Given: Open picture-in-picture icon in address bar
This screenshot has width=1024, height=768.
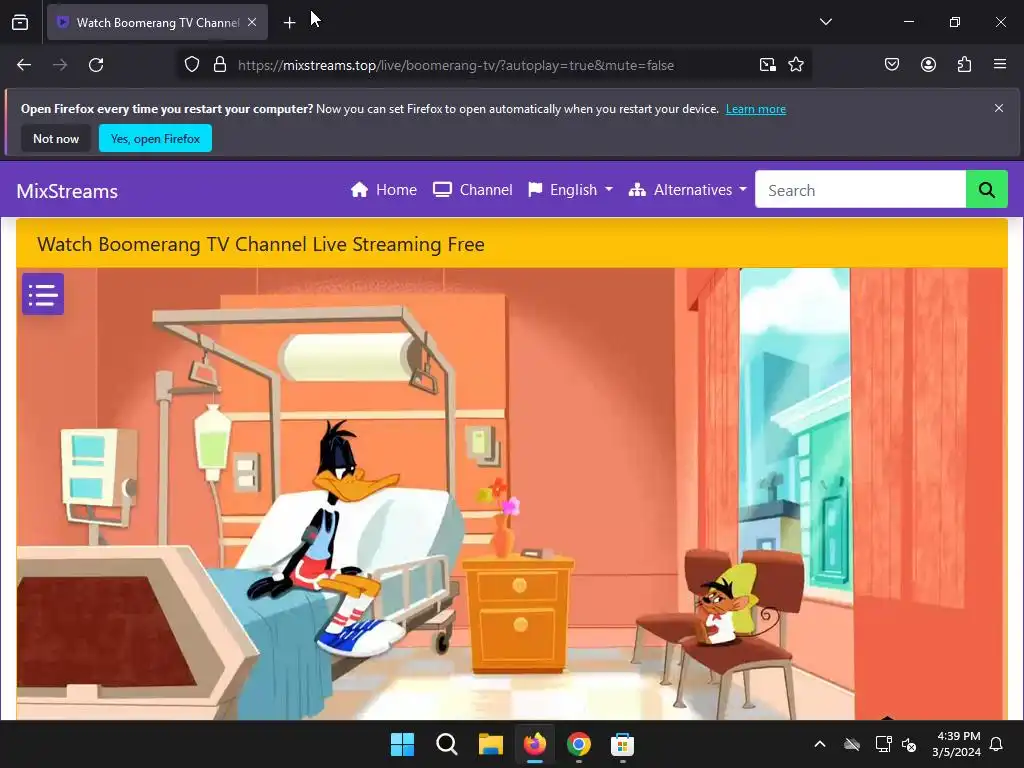Looking at the screenshot, I should pyautogui.click(x=767, y=65).
